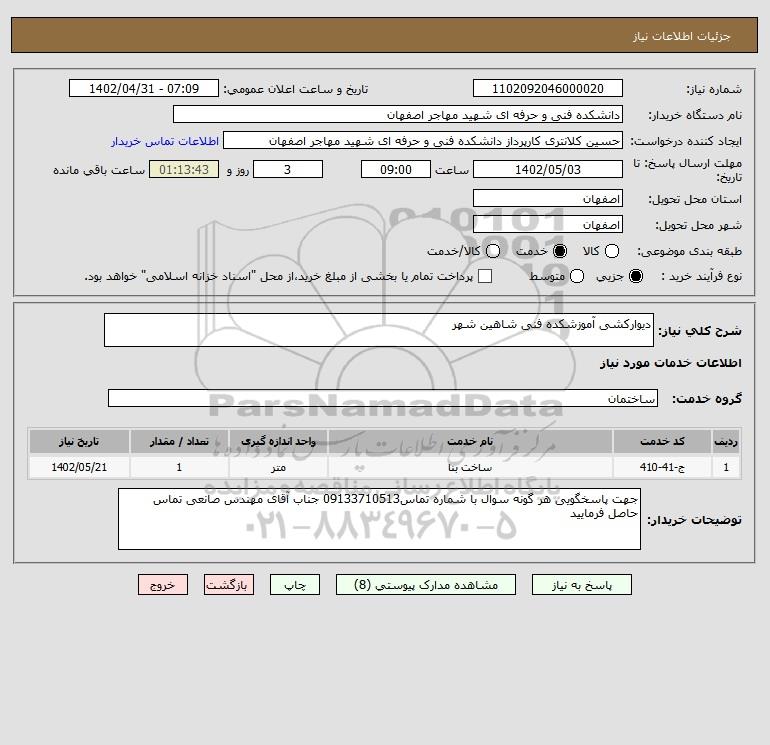Click the کد خدمت column header
This screenshot has width=770, height=745.
662,441
